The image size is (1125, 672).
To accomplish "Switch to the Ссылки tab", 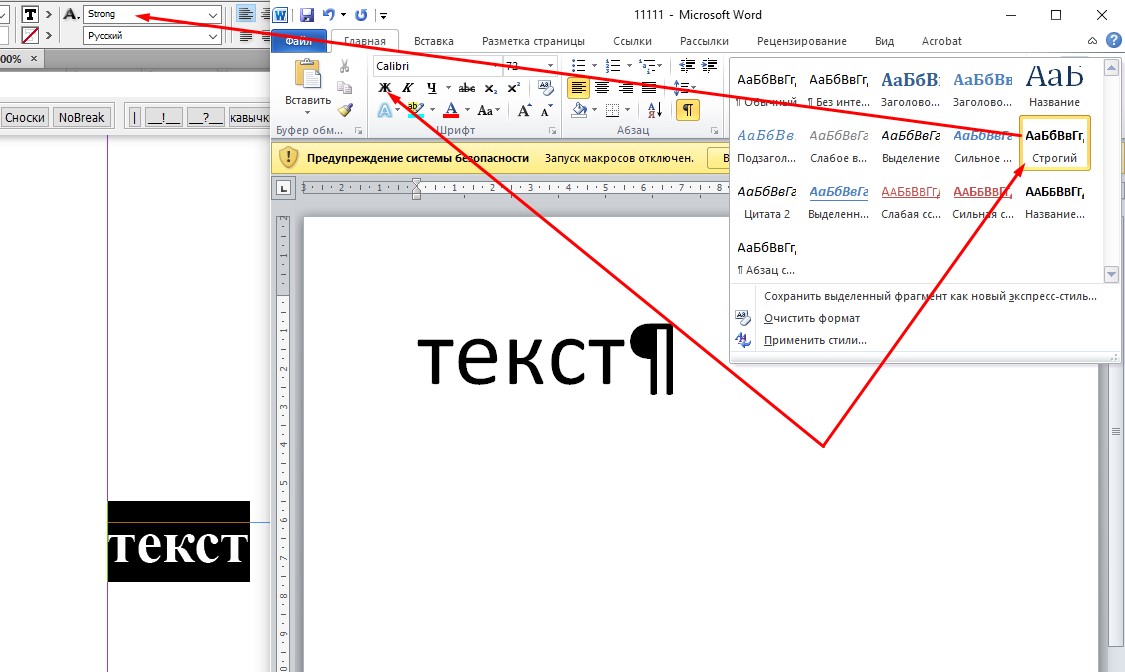I will click(x=632, y=41).
